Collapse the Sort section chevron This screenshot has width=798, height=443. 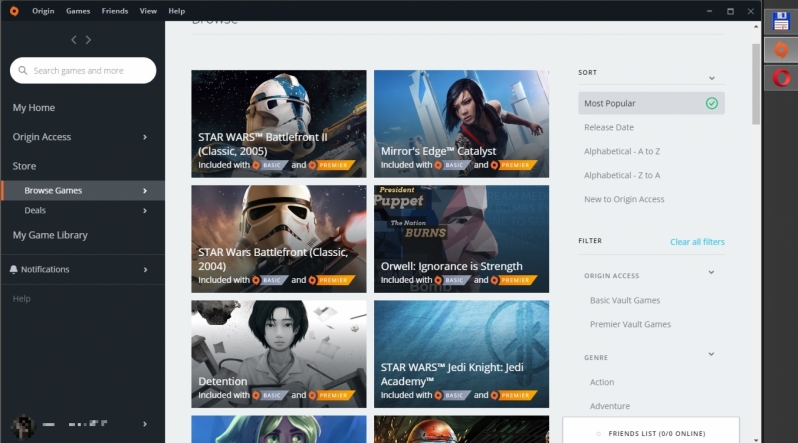711,78
